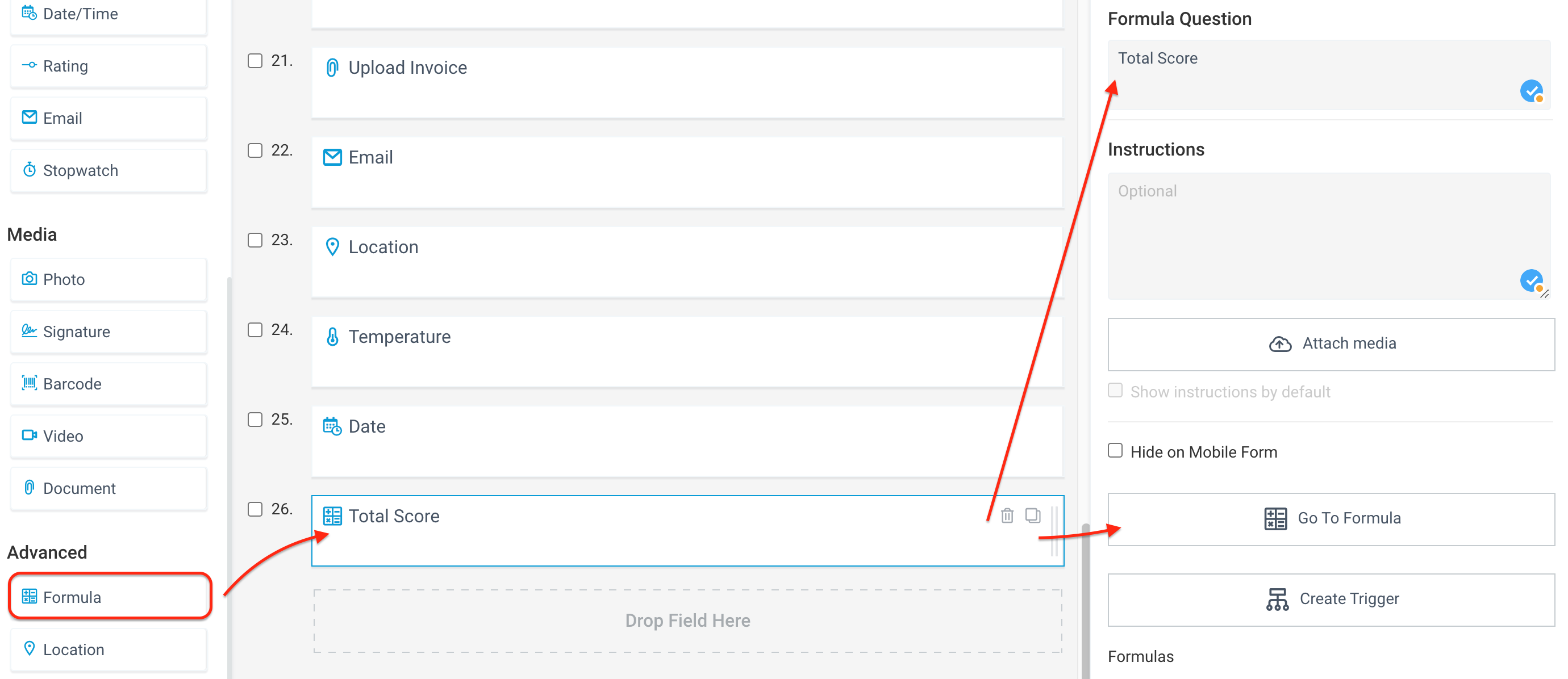Duplicate the Total Score field using copy icon

pos(1033,515)
